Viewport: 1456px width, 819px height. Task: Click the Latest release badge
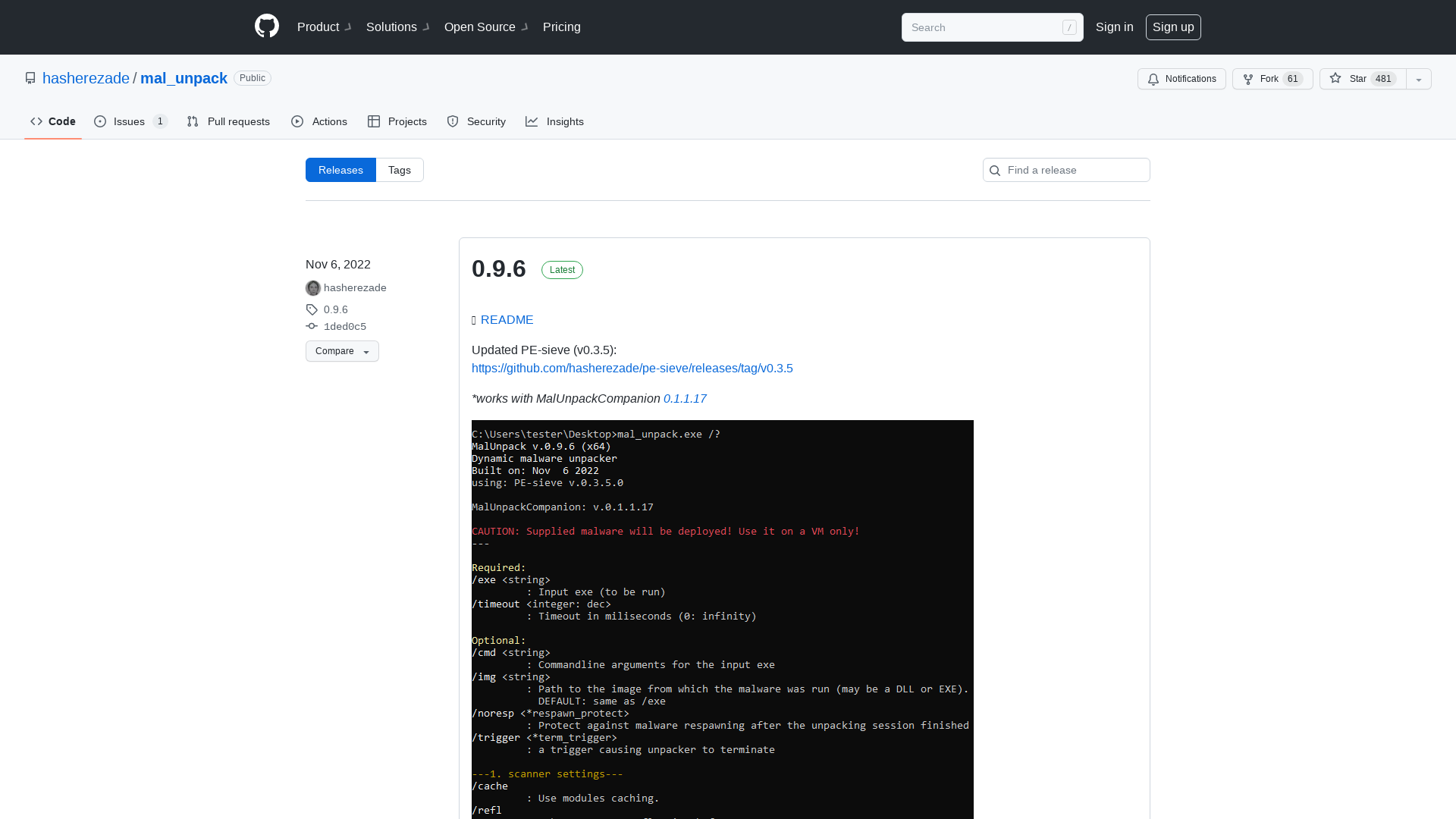click(562, 270)
